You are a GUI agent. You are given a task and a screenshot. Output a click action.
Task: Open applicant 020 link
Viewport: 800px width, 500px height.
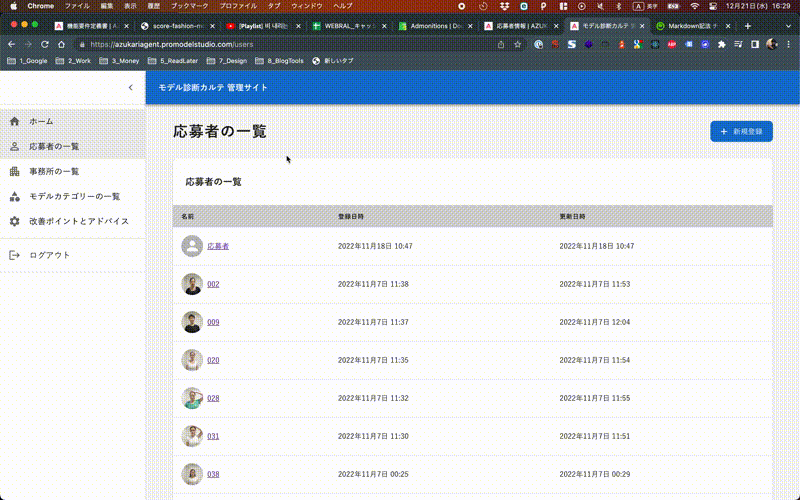click(213, 360)
